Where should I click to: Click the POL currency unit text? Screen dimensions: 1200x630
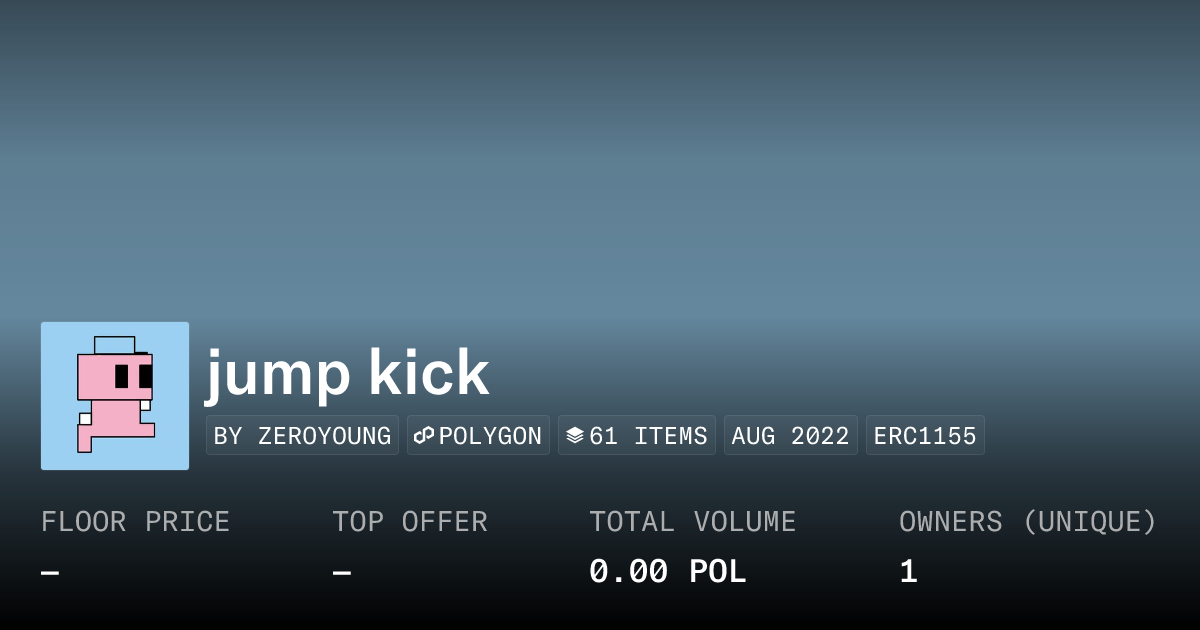click(717, 572)
